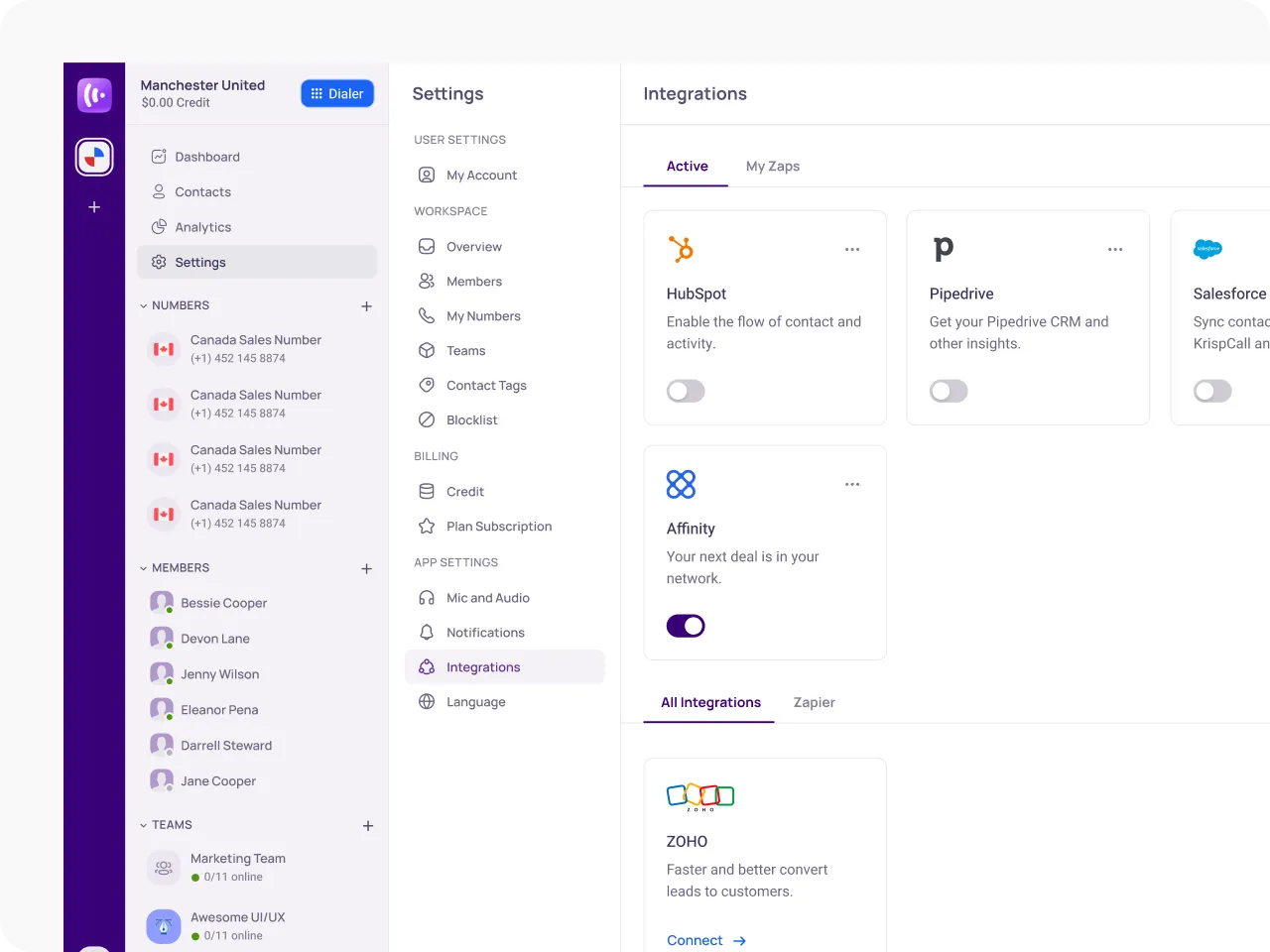Add a new number with plus icon

367,306
